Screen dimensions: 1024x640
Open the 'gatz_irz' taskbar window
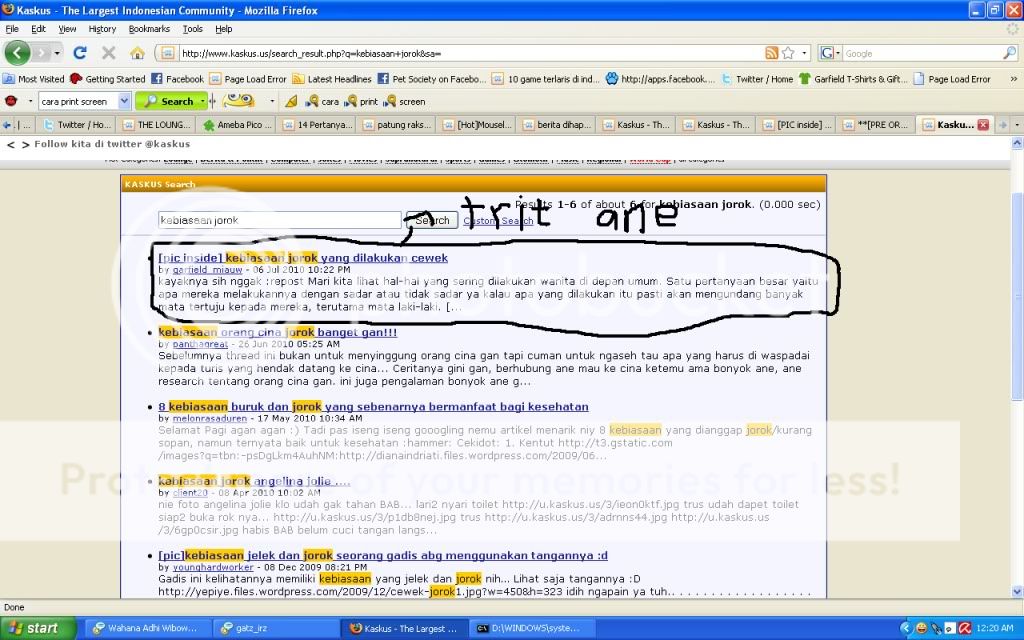pos(277,628)
